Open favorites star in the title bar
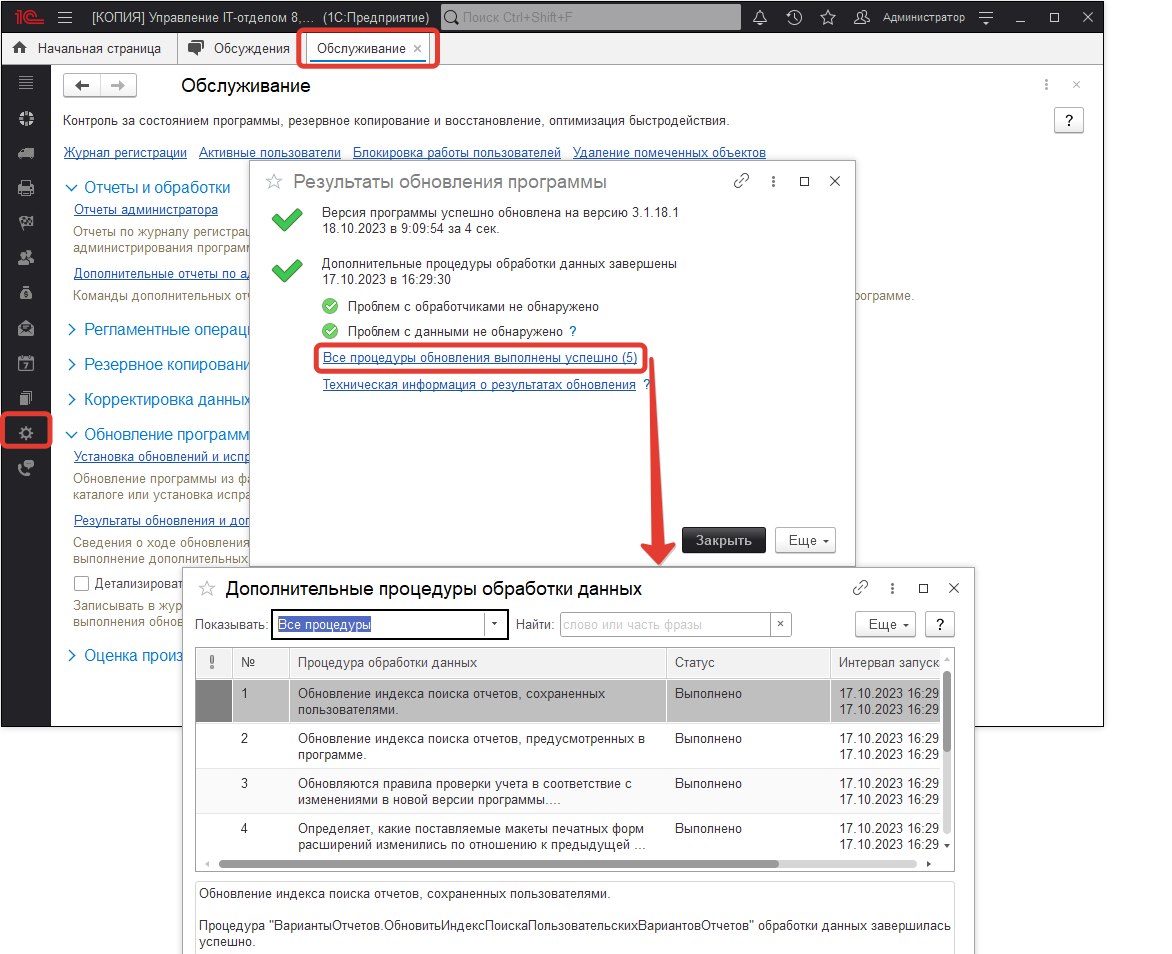Image resolution: width=1172 pixels, height=954 pixels. [827, 18]
